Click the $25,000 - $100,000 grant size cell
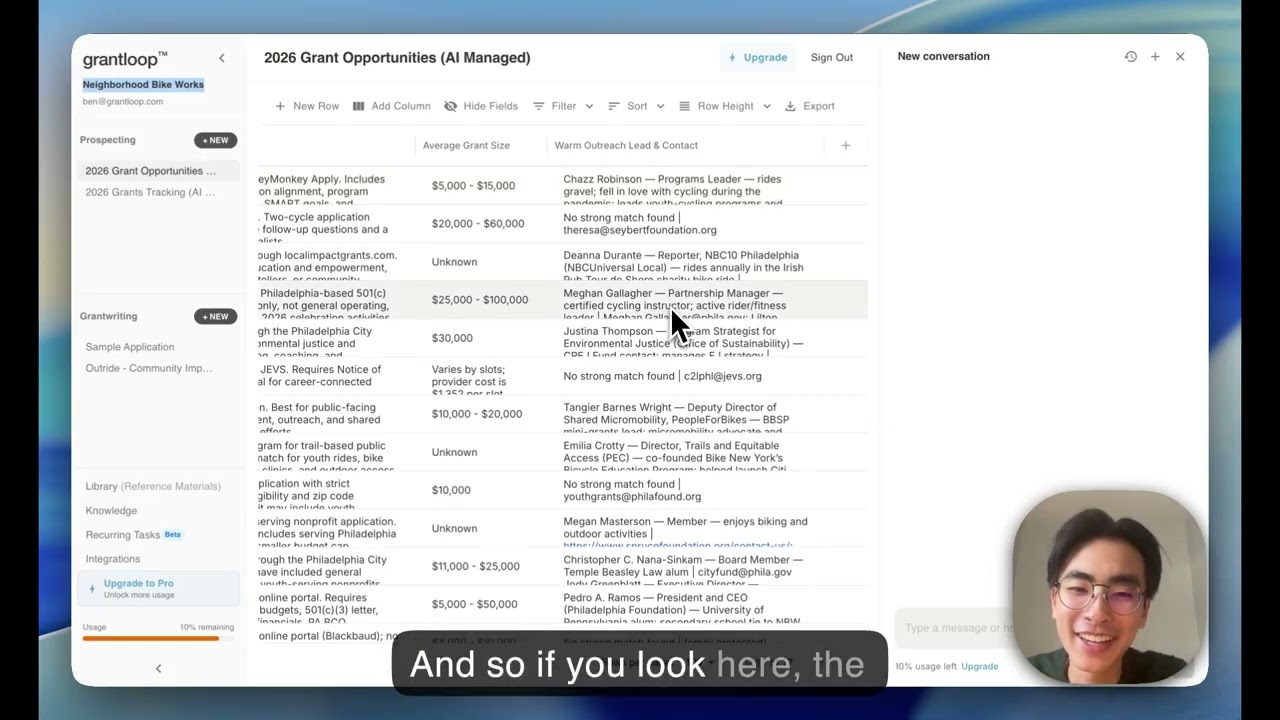This screenshot has width=1280, height=720. [481, 300]
